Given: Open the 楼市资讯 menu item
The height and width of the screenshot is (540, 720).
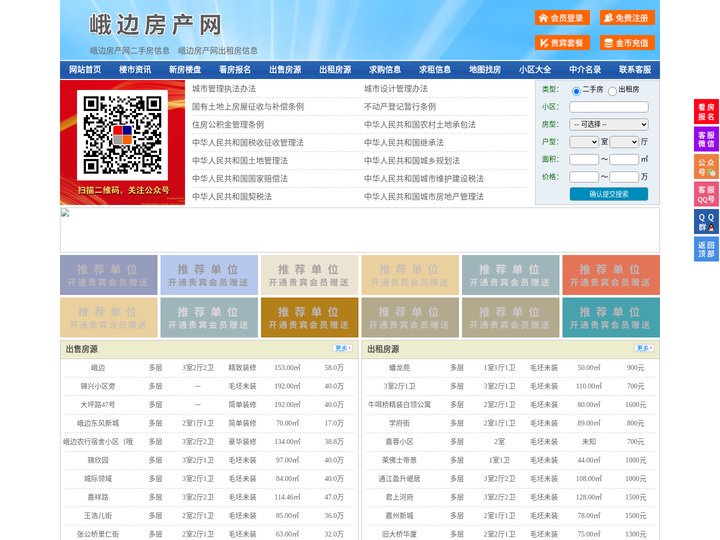Looking at the screenshot, I should [x=135, y=70].
